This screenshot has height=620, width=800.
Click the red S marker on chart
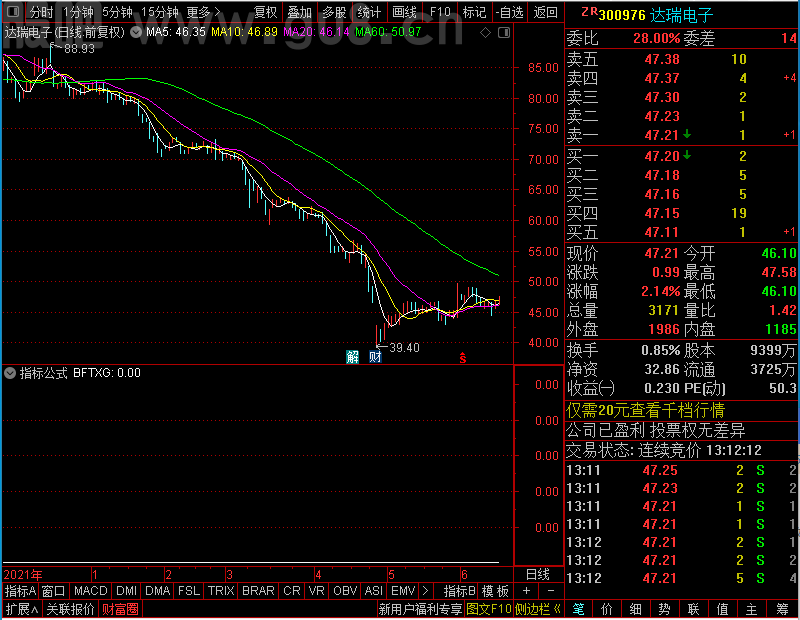pos(463,358)
